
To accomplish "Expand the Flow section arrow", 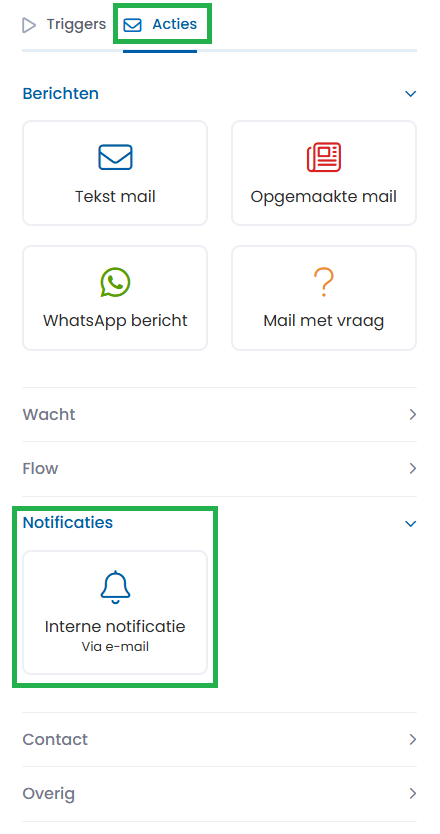I will 412,469.
